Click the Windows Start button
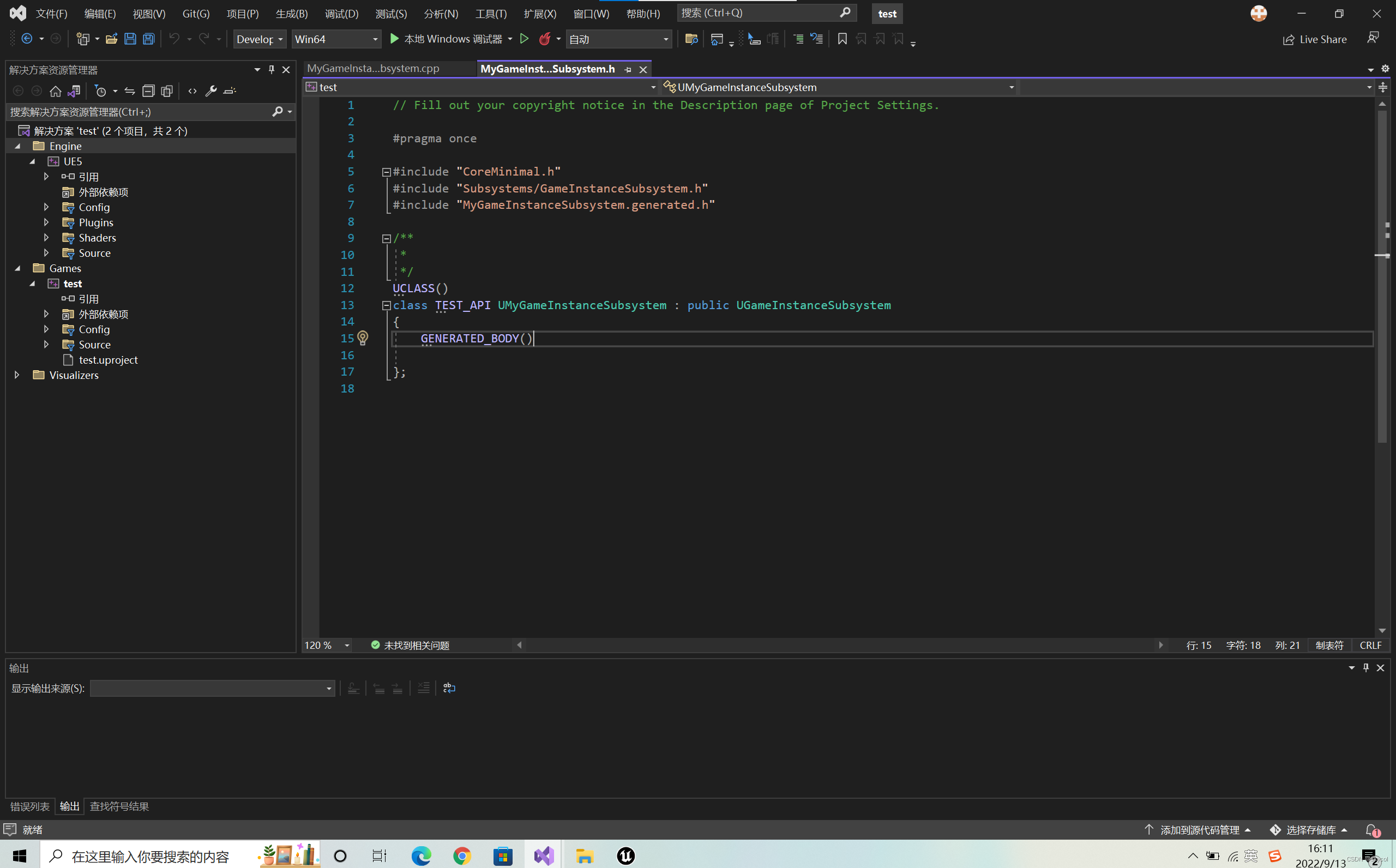Image resolution: width=1396 pixels, height=868 pixels. point(20,856)
